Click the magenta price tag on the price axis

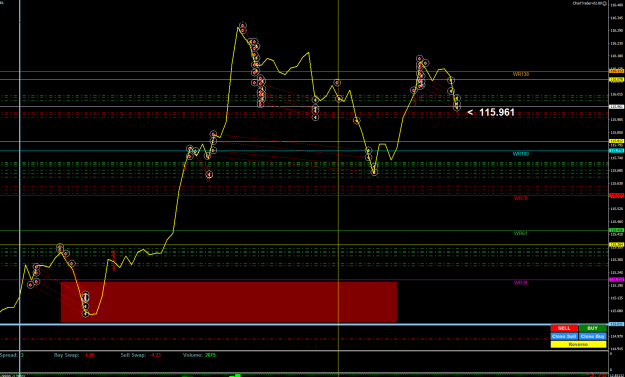(617, 280)
